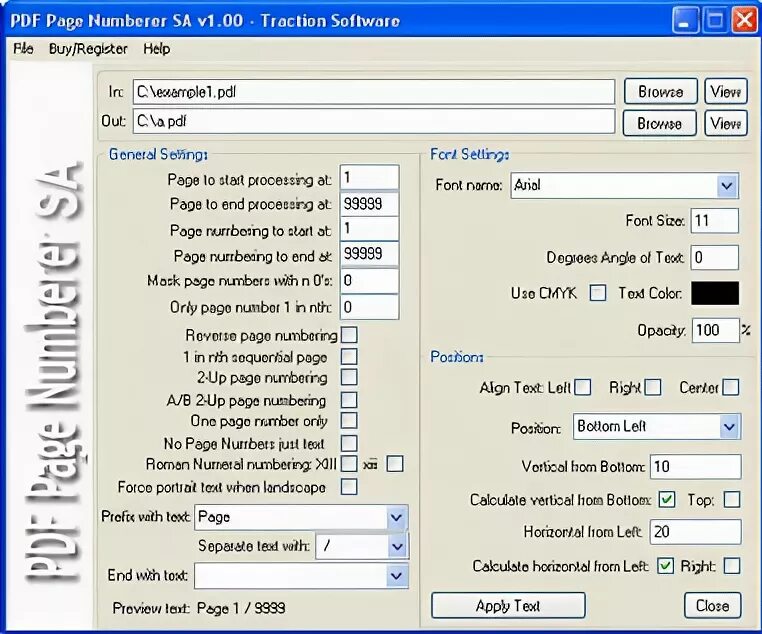Check Calculate horizontal from Right

pyautogui.click(x=732, y=565)
